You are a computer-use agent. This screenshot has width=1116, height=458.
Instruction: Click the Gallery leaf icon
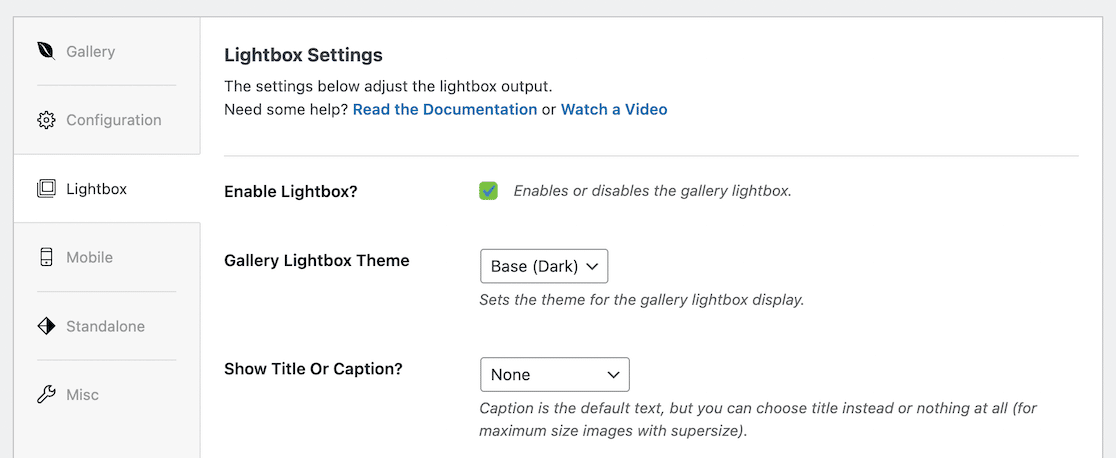(x=46, y=51)
